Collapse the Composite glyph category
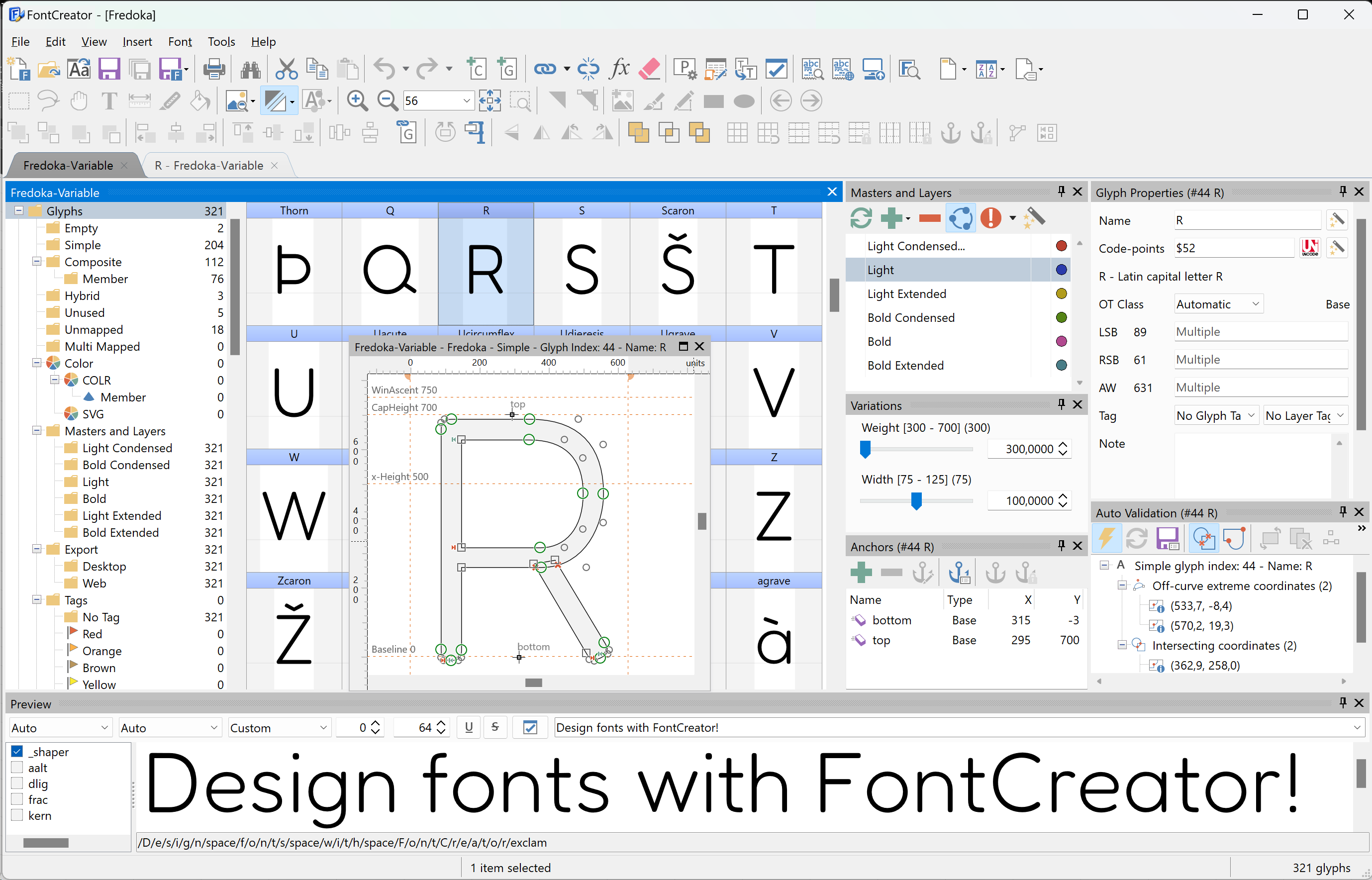The image size is (1372, 880). tap(37, 262)
